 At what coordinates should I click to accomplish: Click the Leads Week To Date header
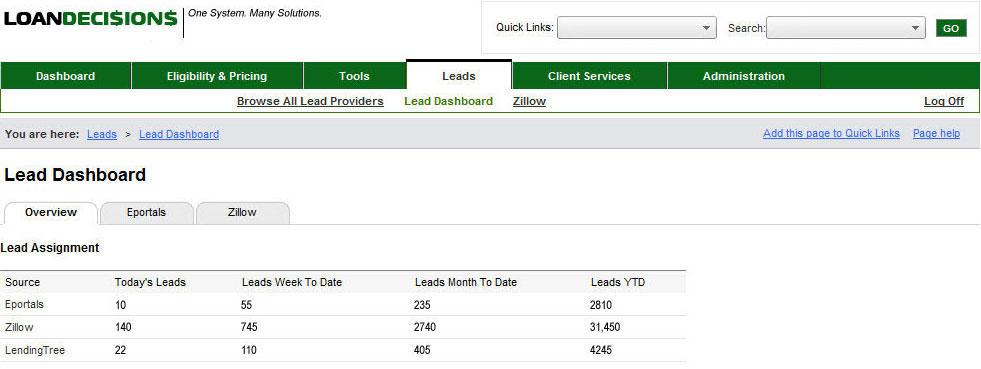tap(292, 283)
